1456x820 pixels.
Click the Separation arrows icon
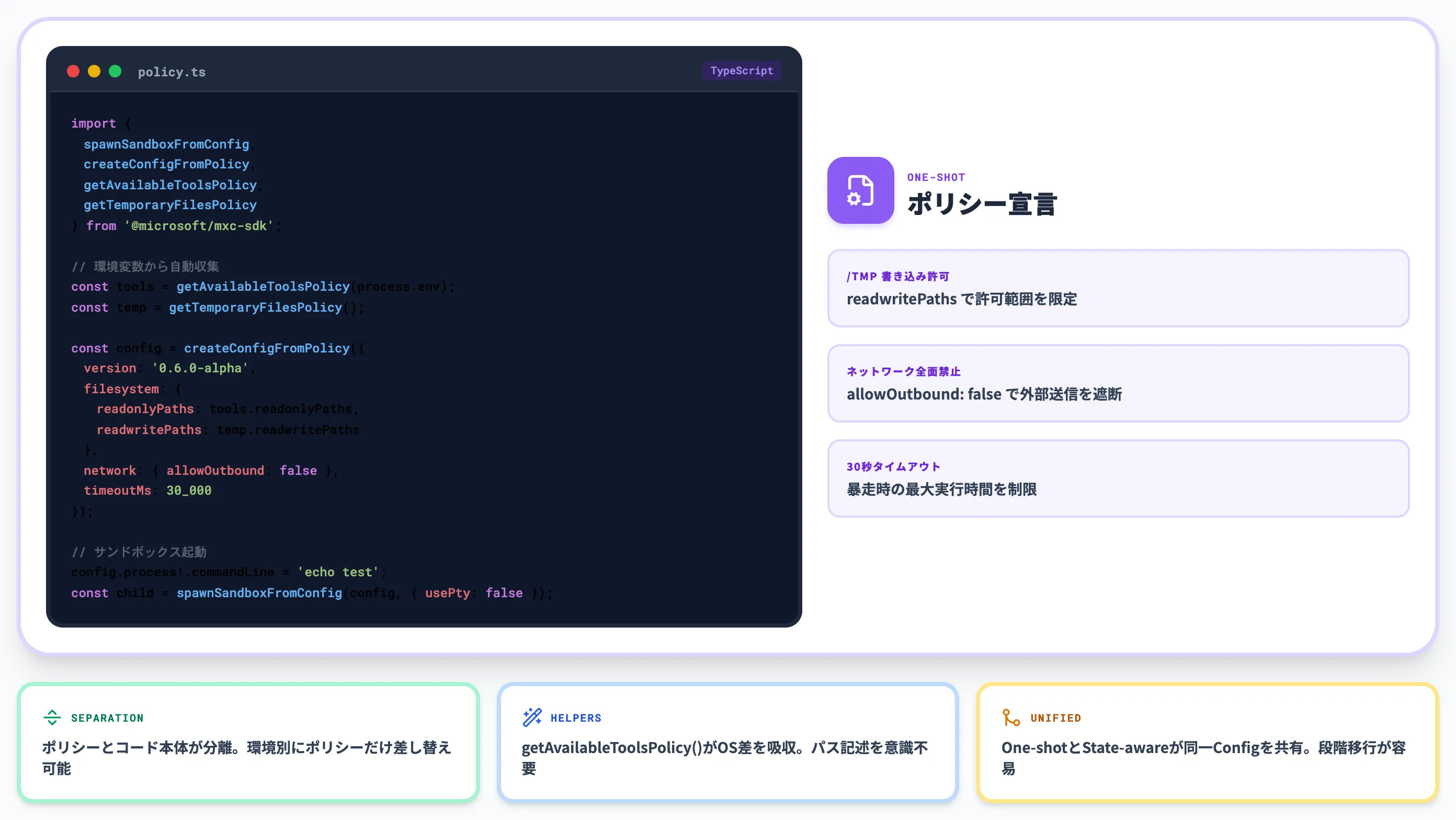(x=52, y=717)
